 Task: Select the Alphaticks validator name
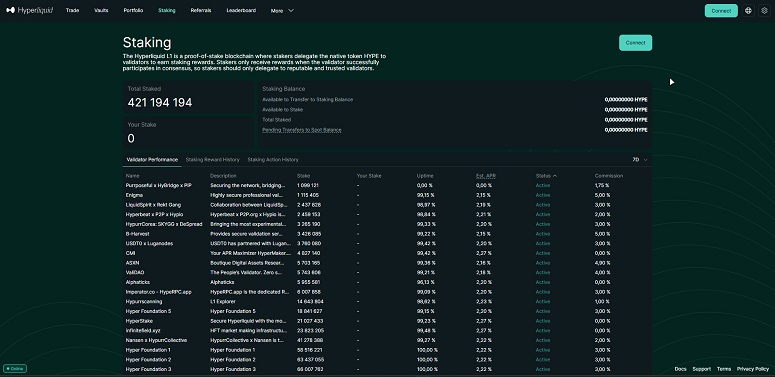pyautogui.click(x=137, y=282)
